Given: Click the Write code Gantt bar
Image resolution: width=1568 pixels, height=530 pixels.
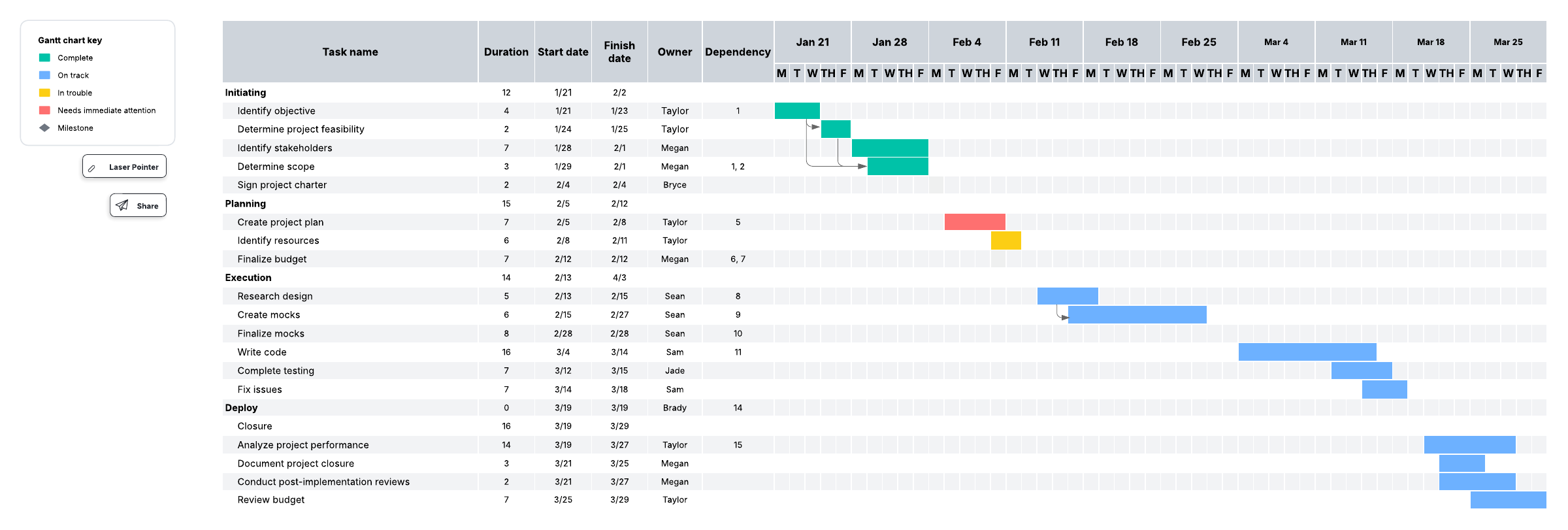Looking at the screenshot, I should point(1307,352).
